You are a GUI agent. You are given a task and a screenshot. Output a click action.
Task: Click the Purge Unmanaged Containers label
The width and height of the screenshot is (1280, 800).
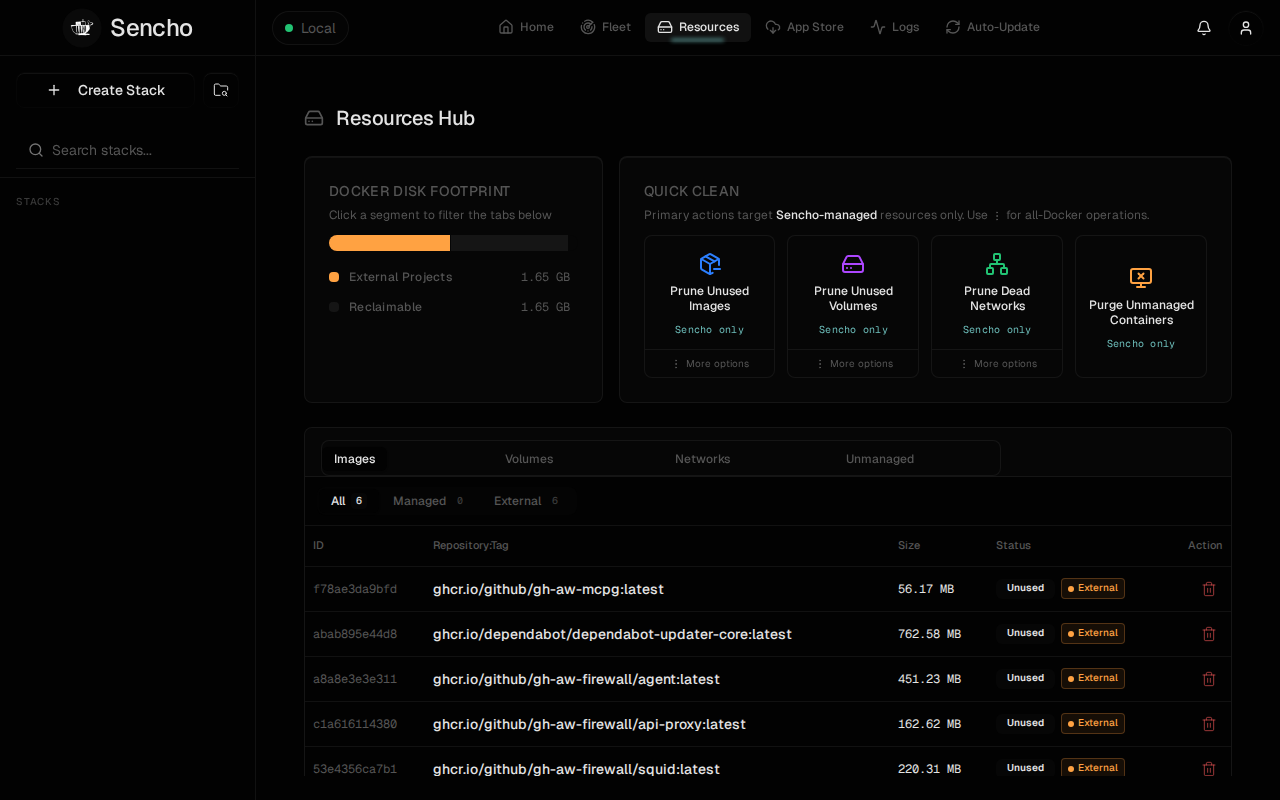(1141, 313)
